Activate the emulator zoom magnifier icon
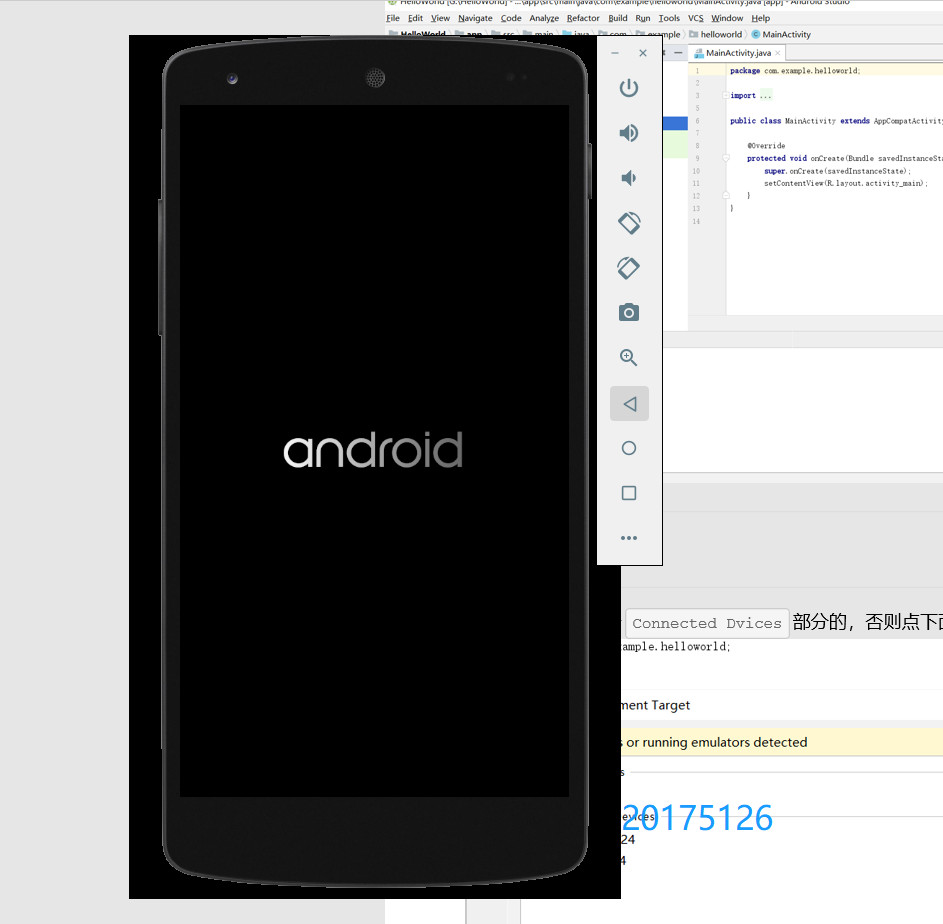Screen dimensions: 943x924 click(x=628, y=357)
